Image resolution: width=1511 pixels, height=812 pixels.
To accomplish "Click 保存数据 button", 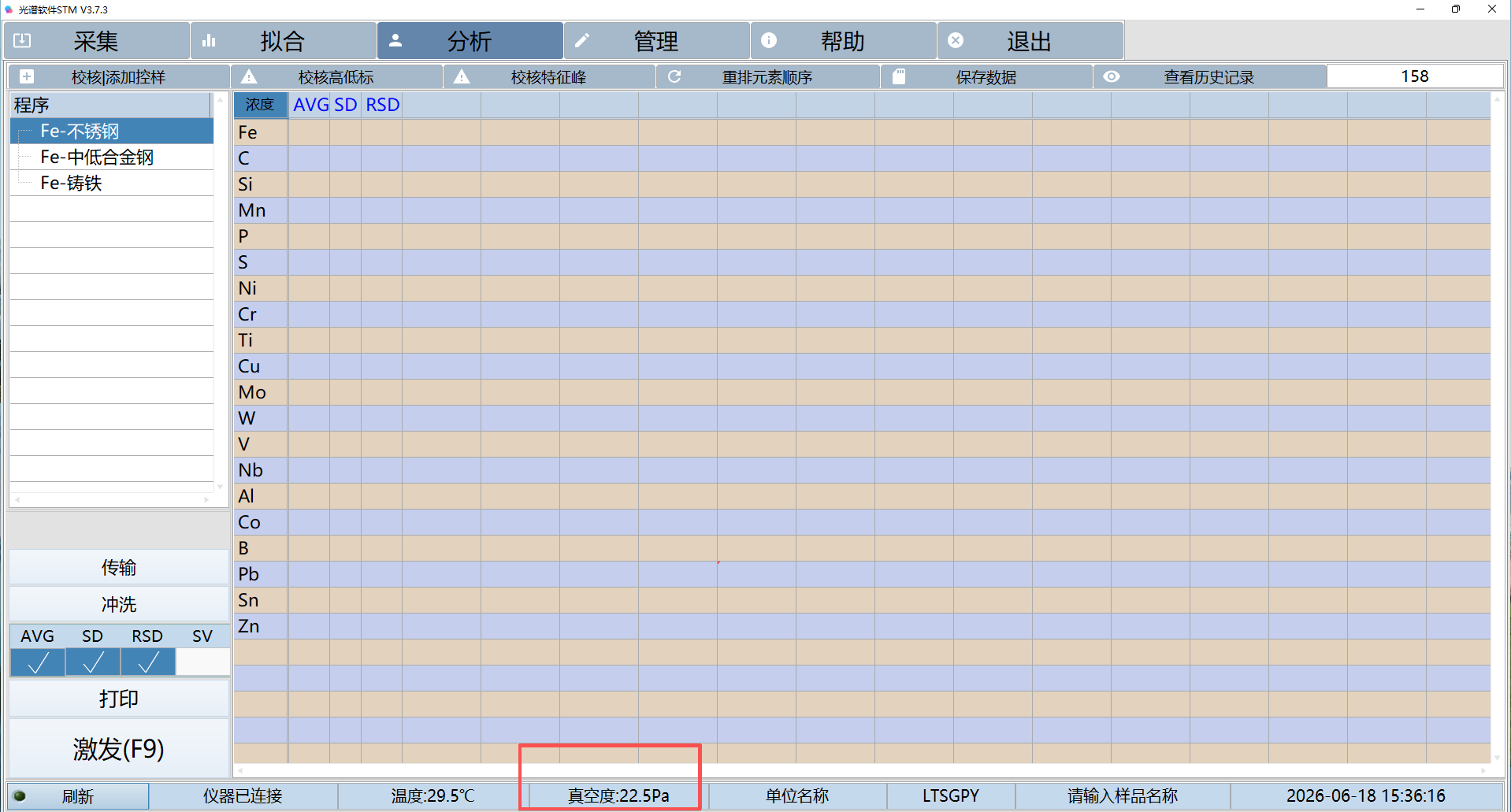I will click(x=986, y=76).
